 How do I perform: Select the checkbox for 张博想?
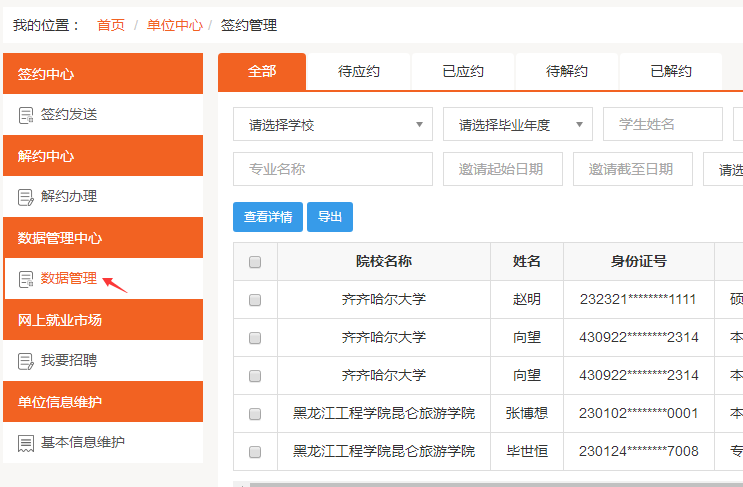(255, 414)
